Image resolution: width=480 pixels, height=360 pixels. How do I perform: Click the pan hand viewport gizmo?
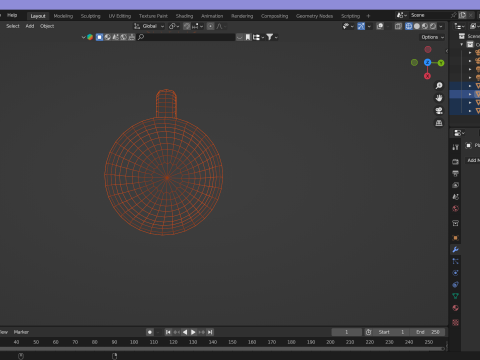click(439, 98)
